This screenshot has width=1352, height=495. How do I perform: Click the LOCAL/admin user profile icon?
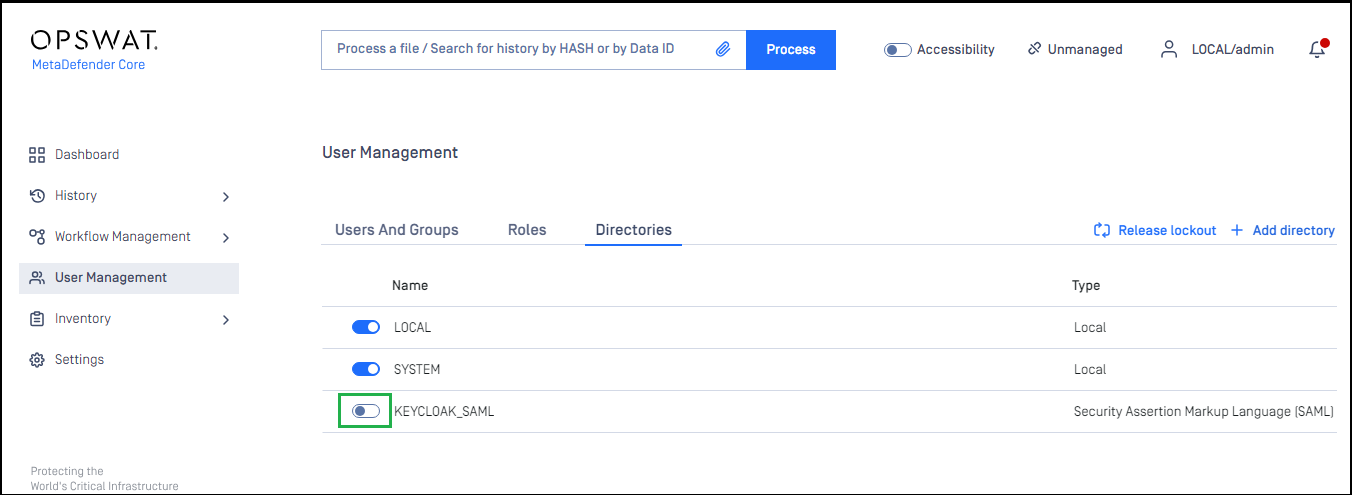pyautogui.click(x=1168, y=49)
